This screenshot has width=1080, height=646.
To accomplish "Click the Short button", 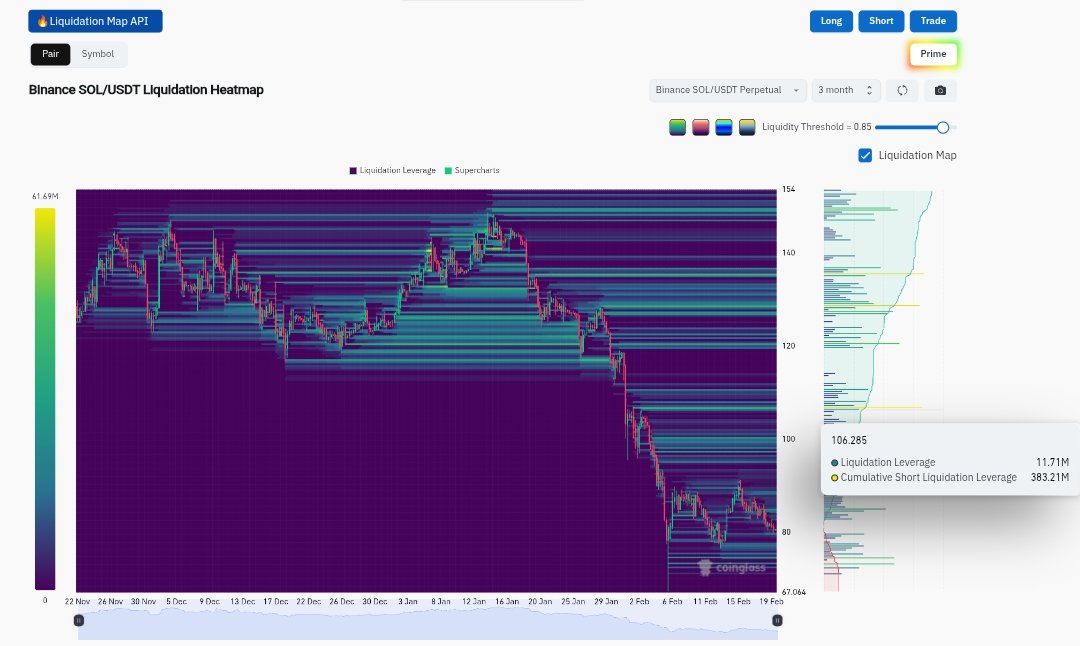I will 881,21.
